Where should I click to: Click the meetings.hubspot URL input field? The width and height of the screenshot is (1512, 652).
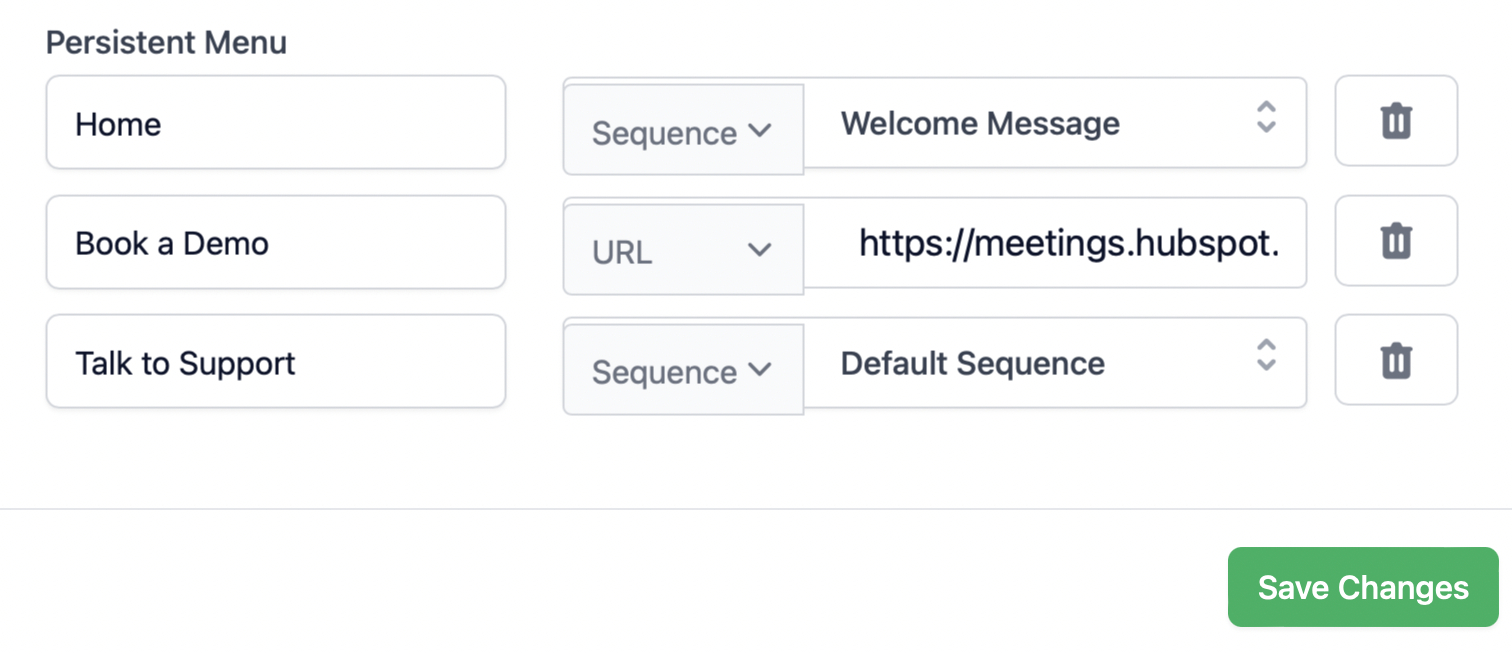coord(1060,243)
